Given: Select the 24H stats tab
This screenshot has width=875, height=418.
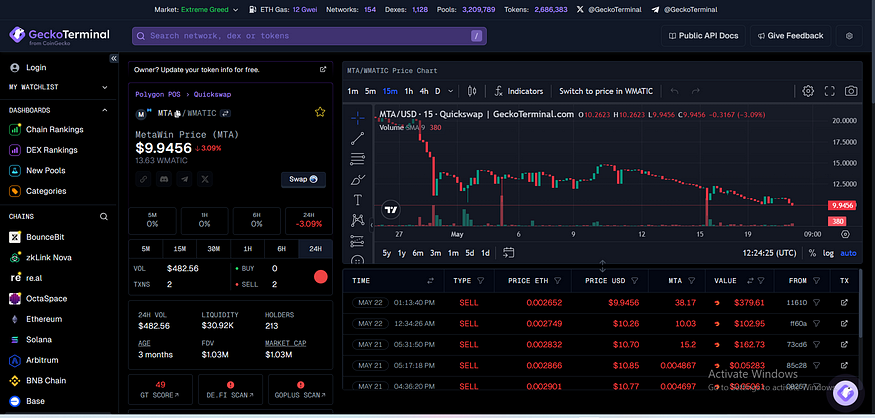Looking at the screenshot, I should [x=316, y=249].
